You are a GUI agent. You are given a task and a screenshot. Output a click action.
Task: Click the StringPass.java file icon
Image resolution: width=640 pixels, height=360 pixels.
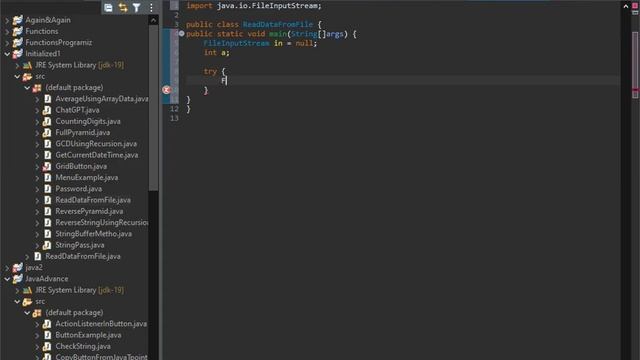tap(47, 245)
